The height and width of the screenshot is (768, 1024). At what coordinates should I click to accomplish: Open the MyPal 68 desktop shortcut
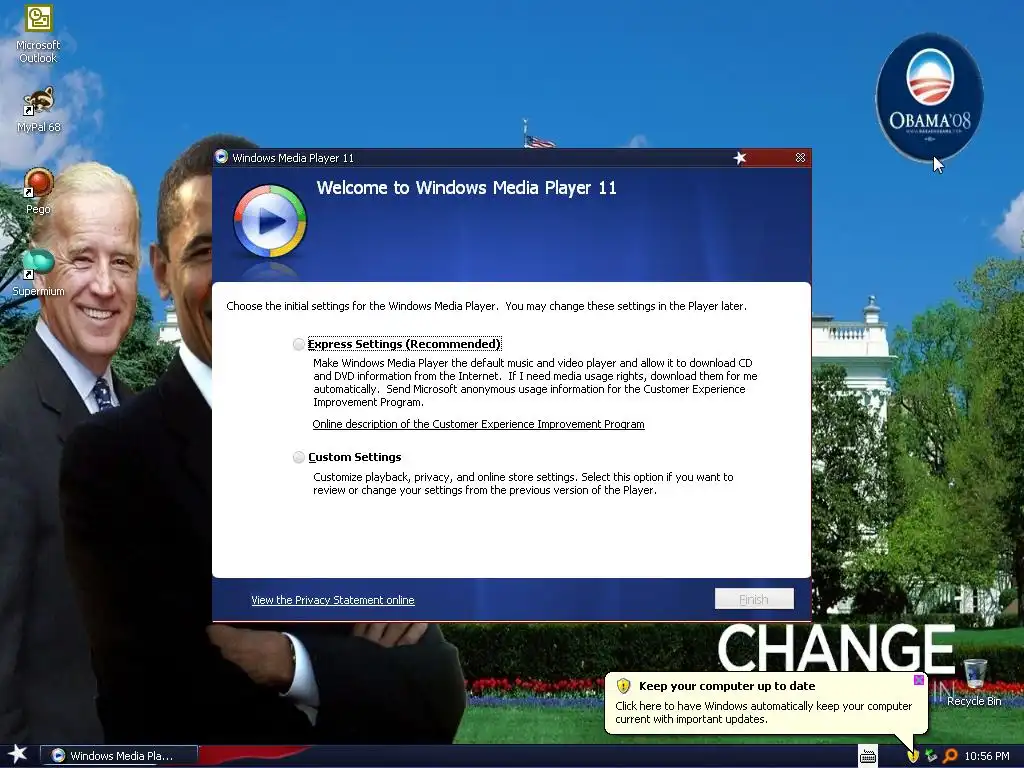[x=38, y=109]
